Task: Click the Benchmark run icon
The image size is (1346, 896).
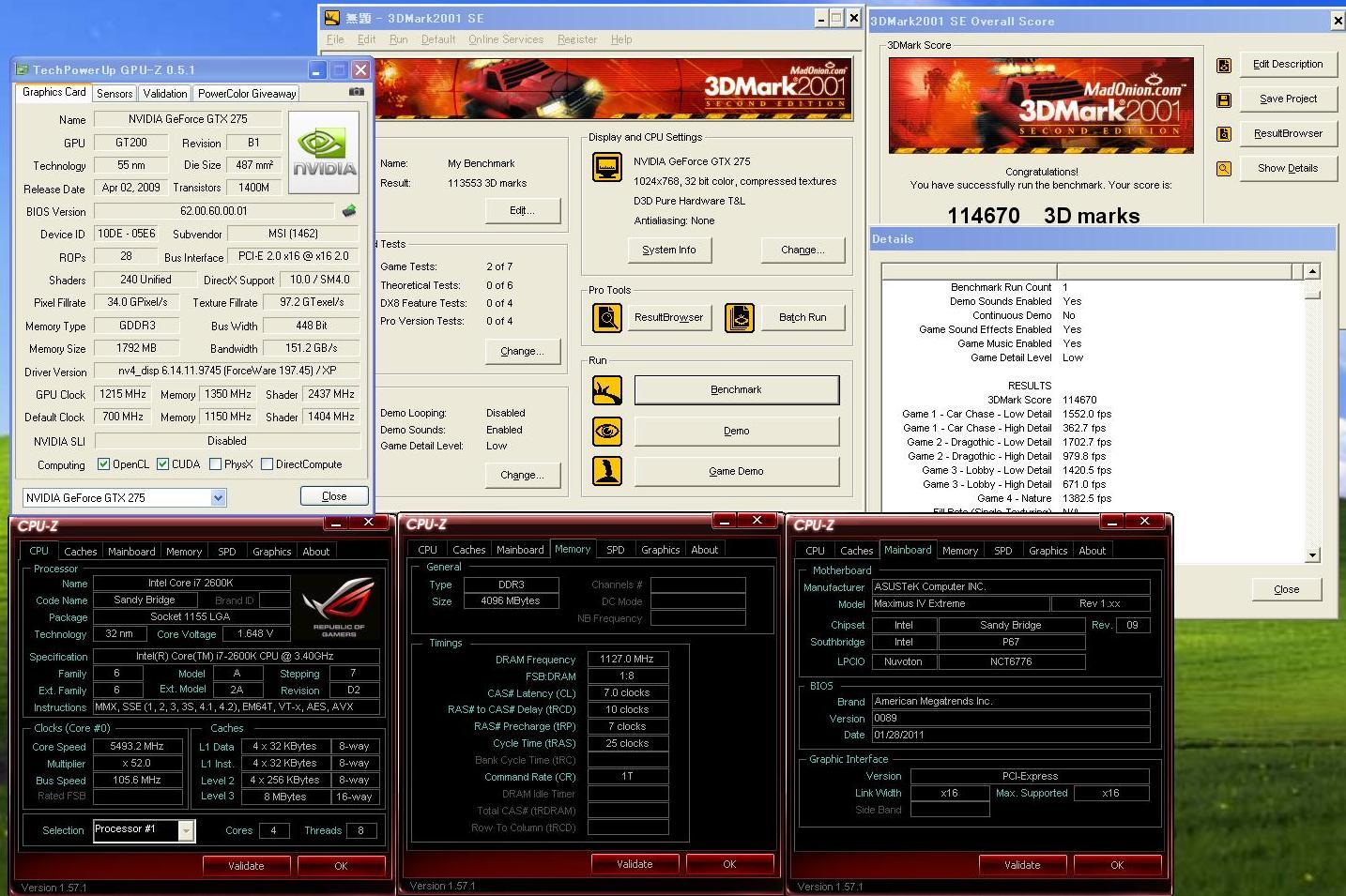Action: 606,389
